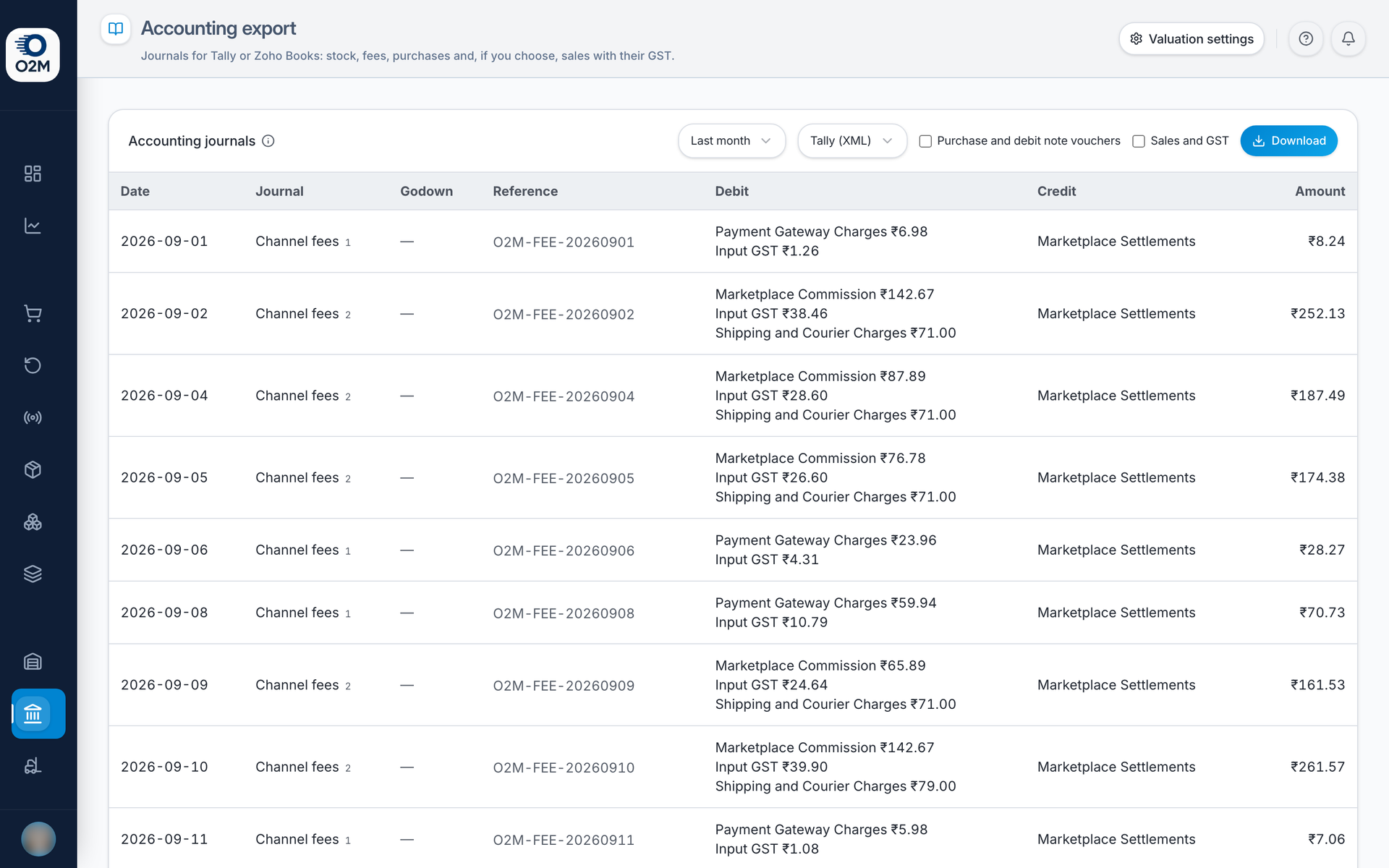Open the Tally (XML) format dropdown
Image resolution: width=1389 pixels, height=868 pixels.
[852, 141]
